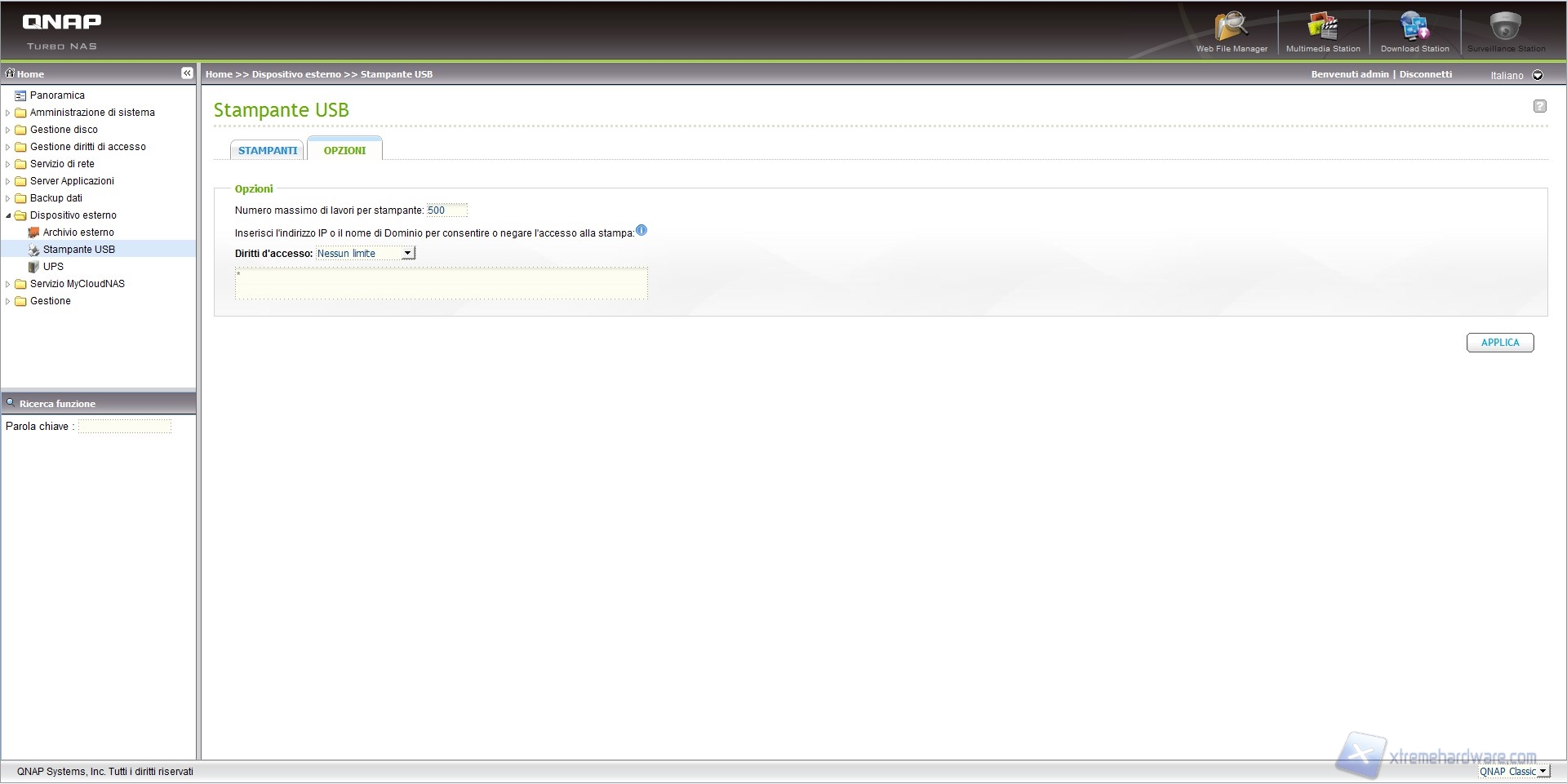This screenshot has width=1567, height=784.
Task: Click the blue info icon beside access text
Action: [641, 231]
